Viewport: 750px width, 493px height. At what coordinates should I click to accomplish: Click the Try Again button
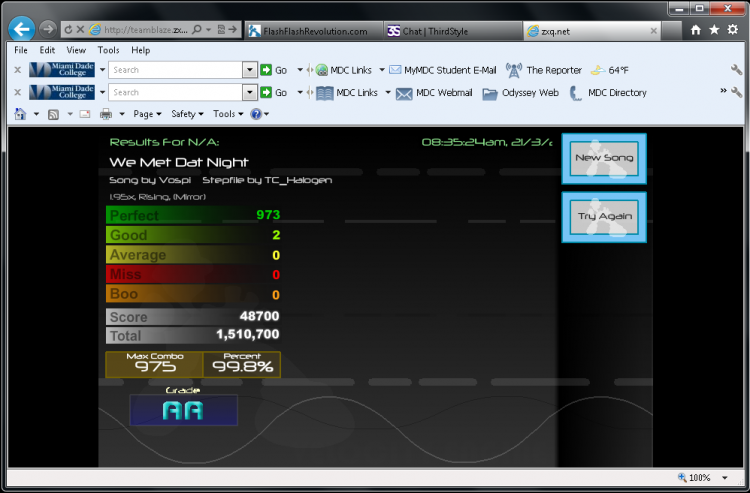[x=604, y=217]
